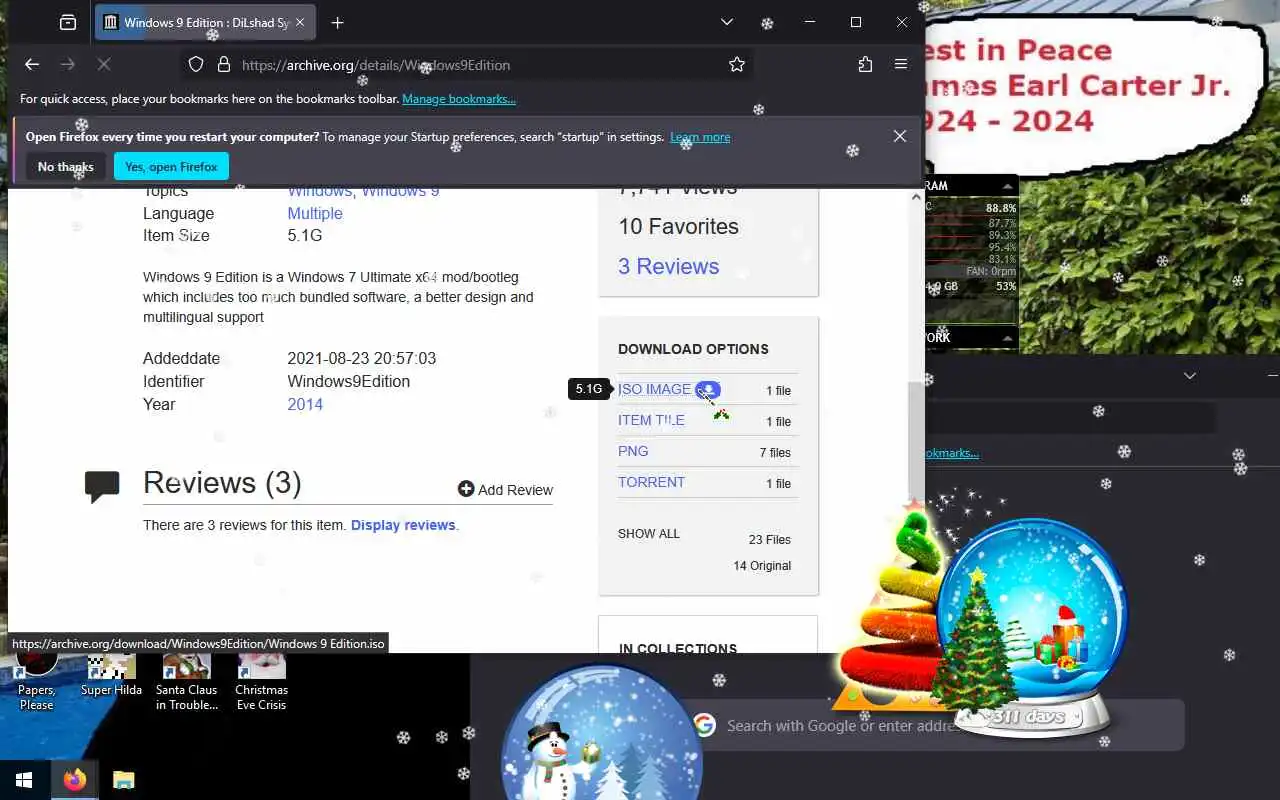Choose Yes, open Firefox button

click(x=171, y=167)
